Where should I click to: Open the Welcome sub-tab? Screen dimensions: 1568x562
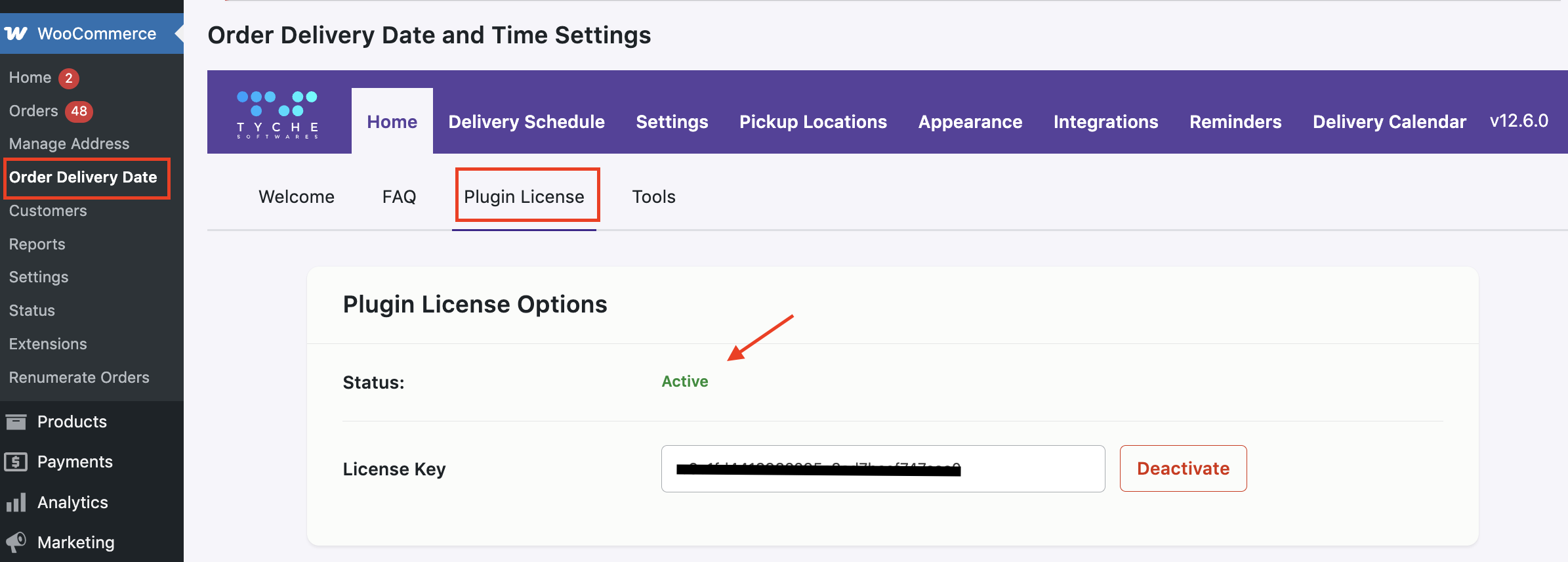pyautogui.click(x=297, y=197)
